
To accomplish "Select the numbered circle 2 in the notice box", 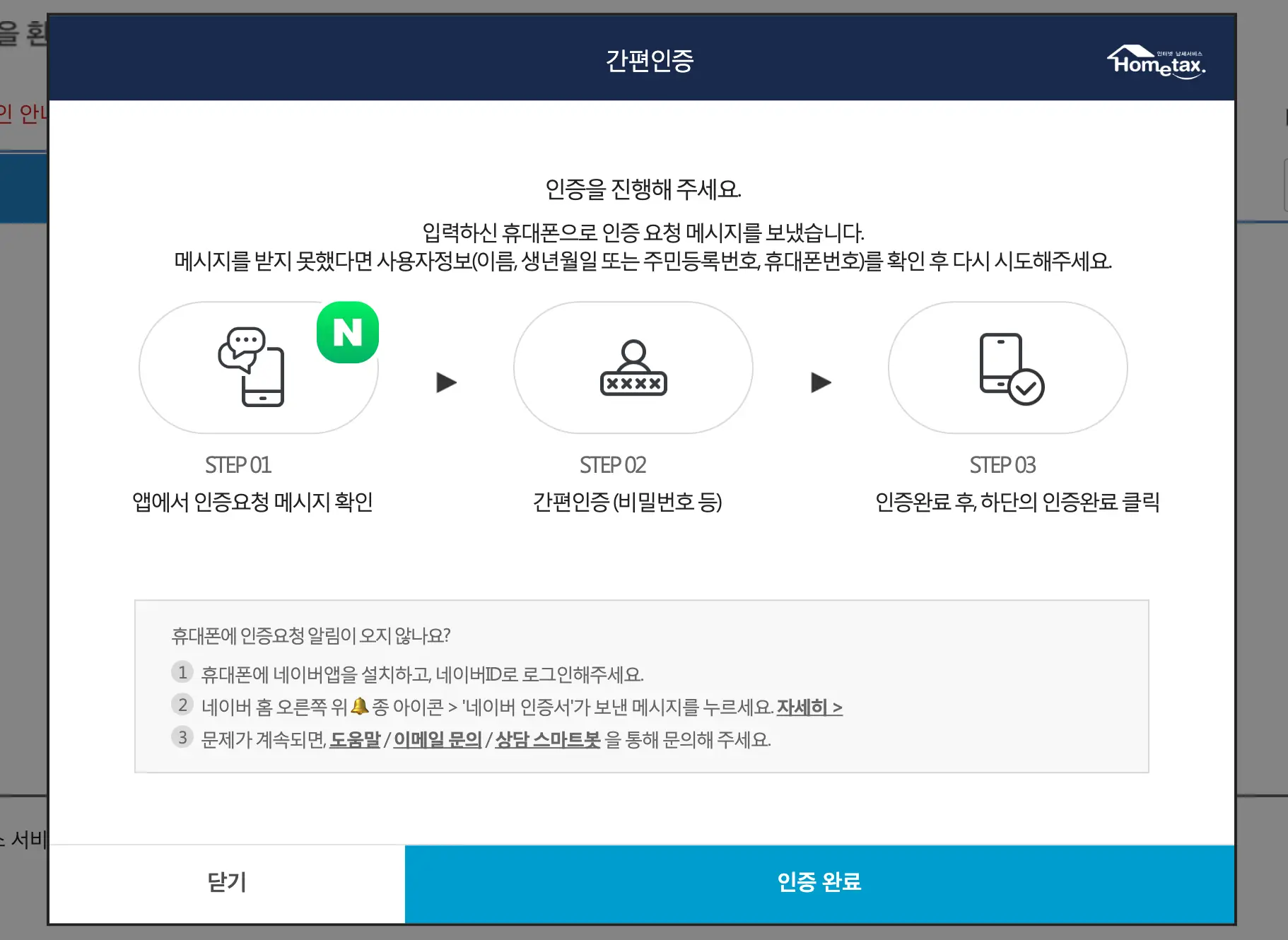I will click(x=182, y=705).
